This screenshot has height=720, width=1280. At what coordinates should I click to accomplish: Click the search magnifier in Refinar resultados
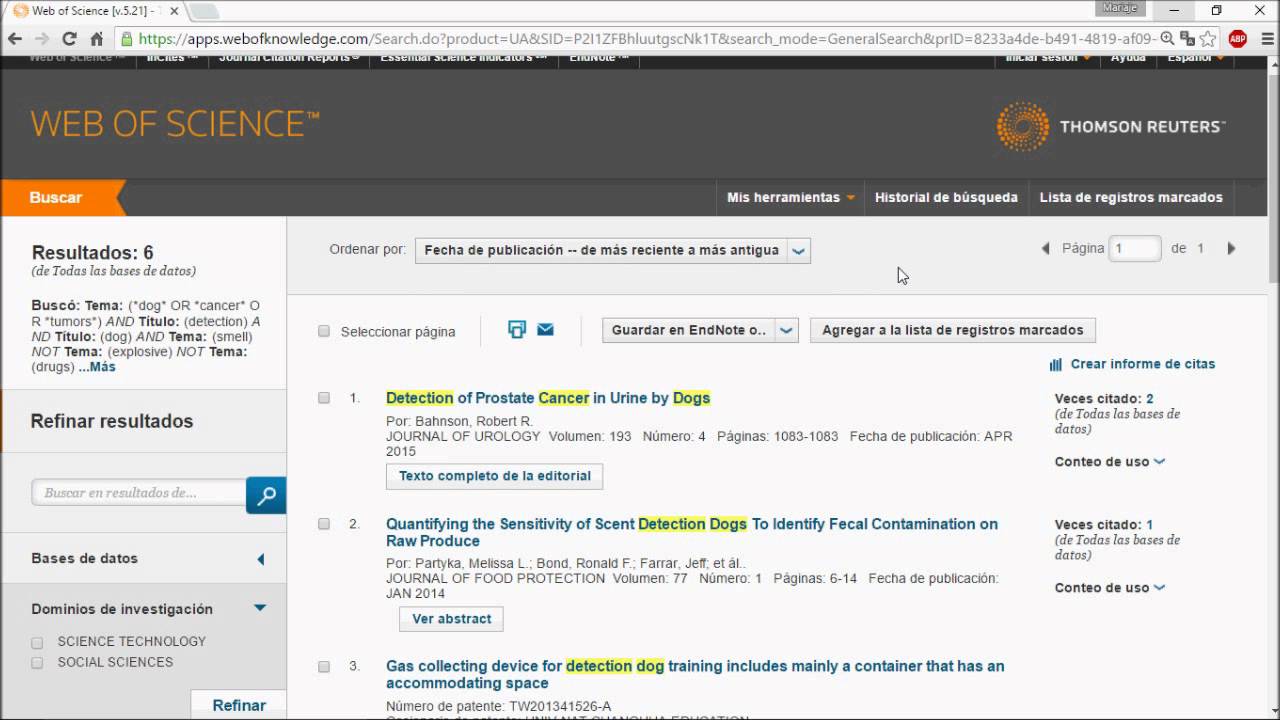coord(266,495)
